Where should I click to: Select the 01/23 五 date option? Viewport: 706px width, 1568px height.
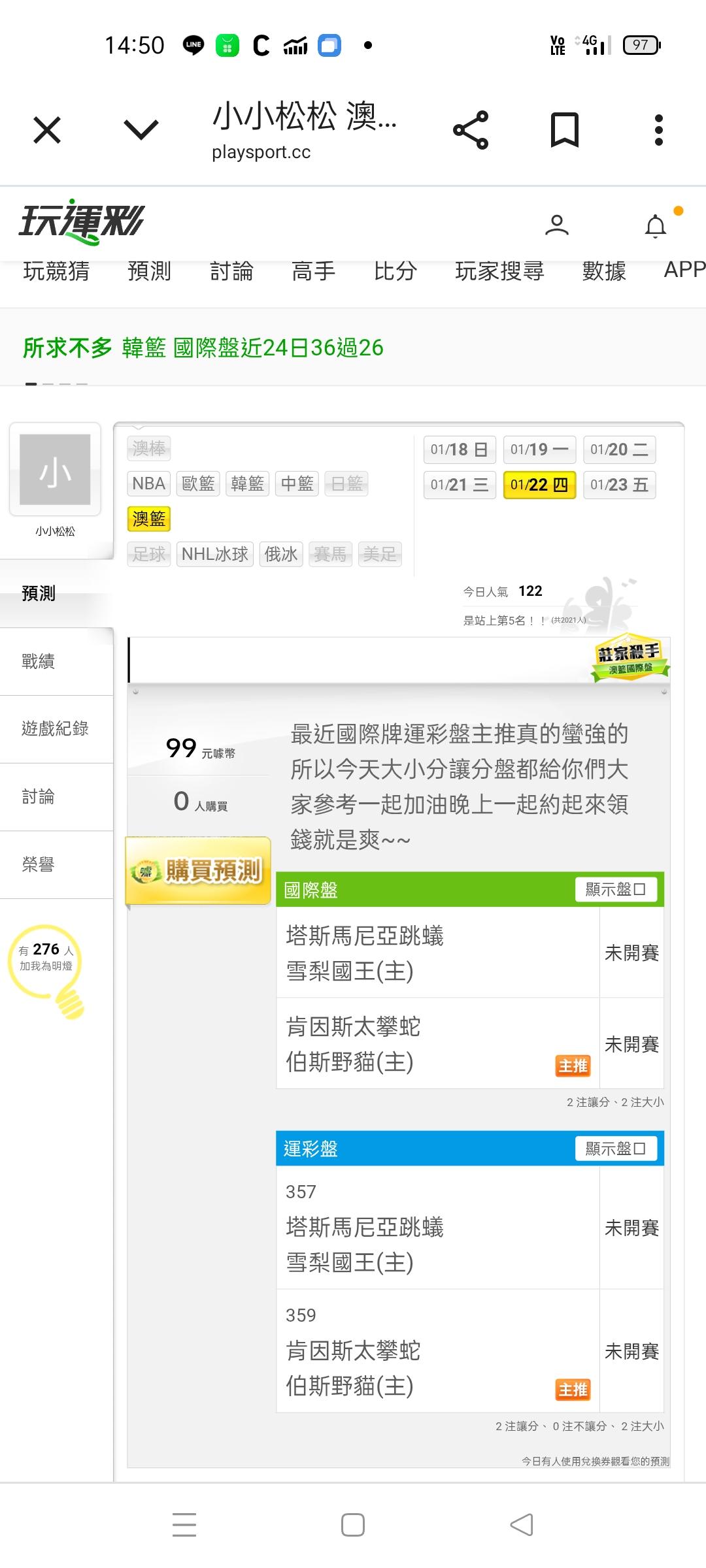tap(619, 485)
